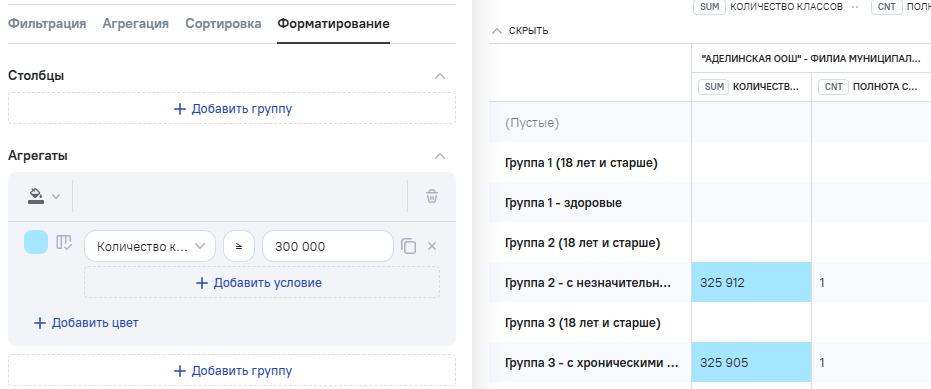Click the highlighted cell 325 912
Screen dimensions: 931x389
tap(751, 282)
